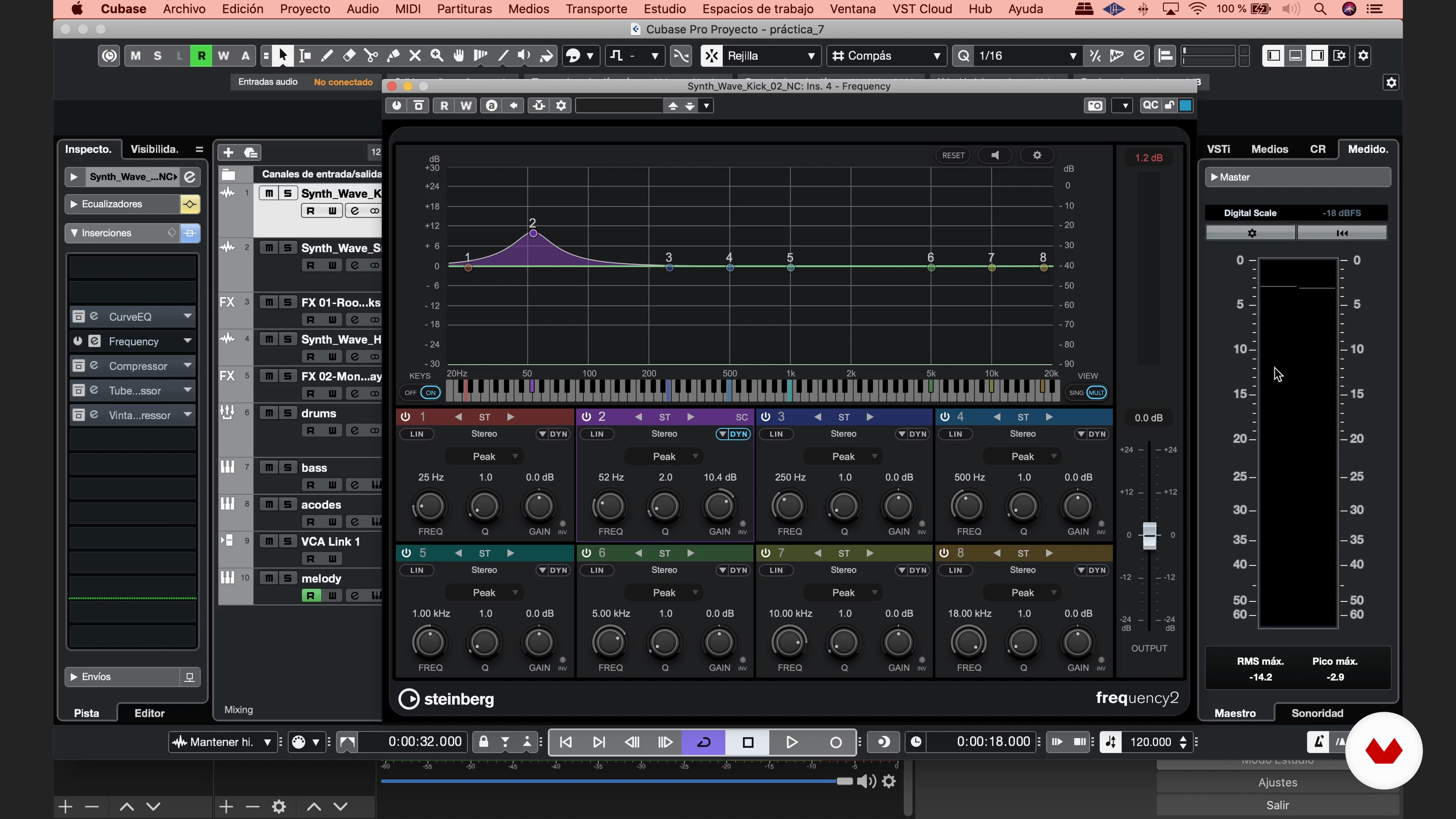Select the Split scissors tool
This screenshot has height=819, width=1456.
371,55
